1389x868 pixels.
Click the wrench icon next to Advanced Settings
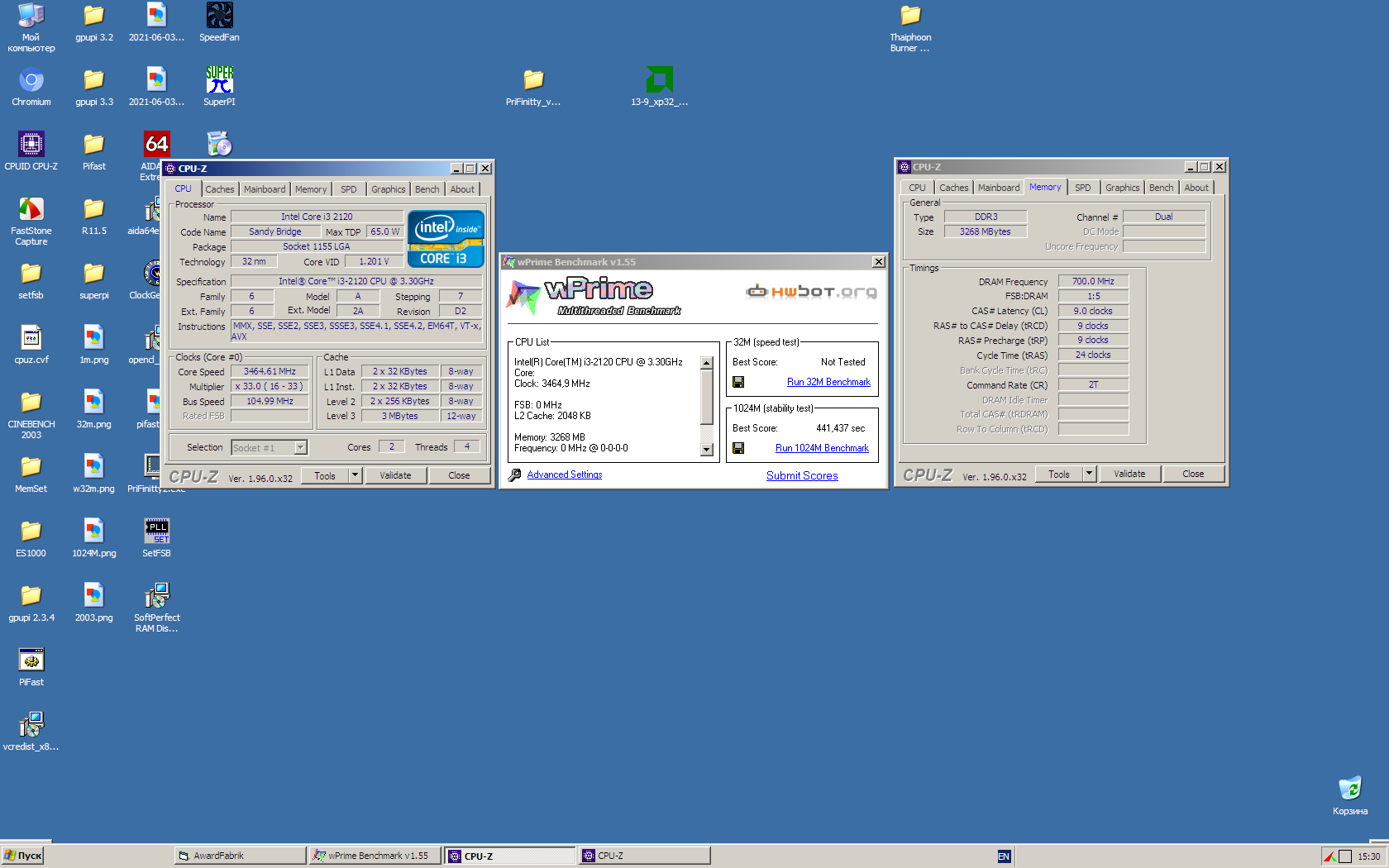(x=514, y=475)
